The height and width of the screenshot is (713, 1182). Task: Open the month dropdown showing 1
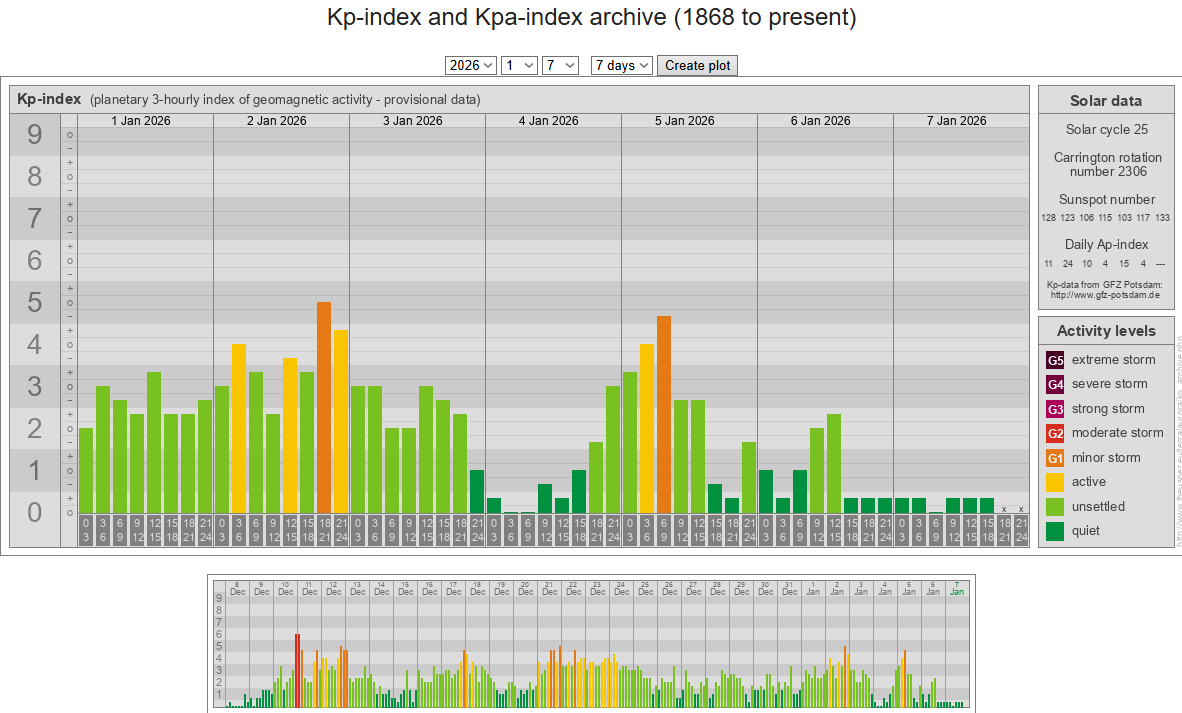(x=519, y=66)
